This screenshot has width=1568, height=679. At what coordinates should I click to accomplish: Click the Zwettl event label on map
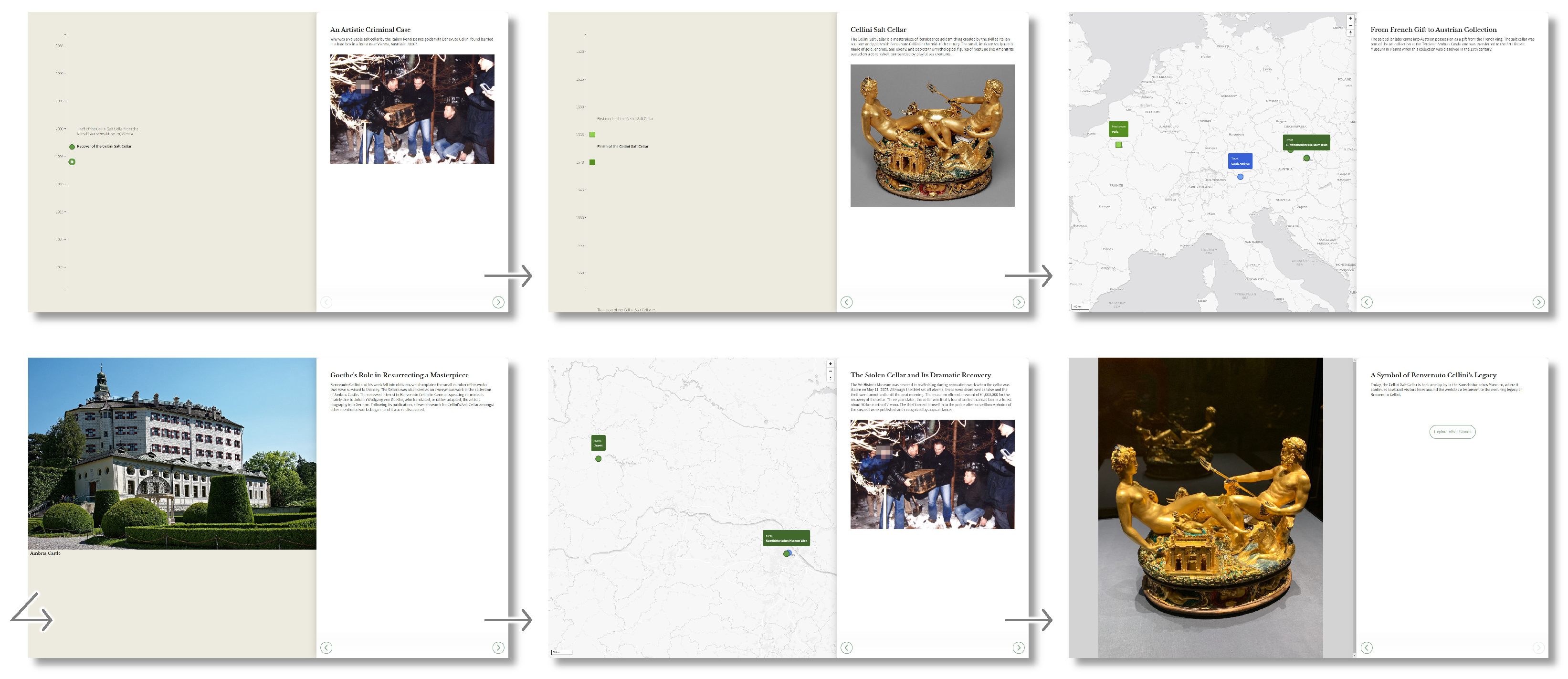(x=599, y=443)
